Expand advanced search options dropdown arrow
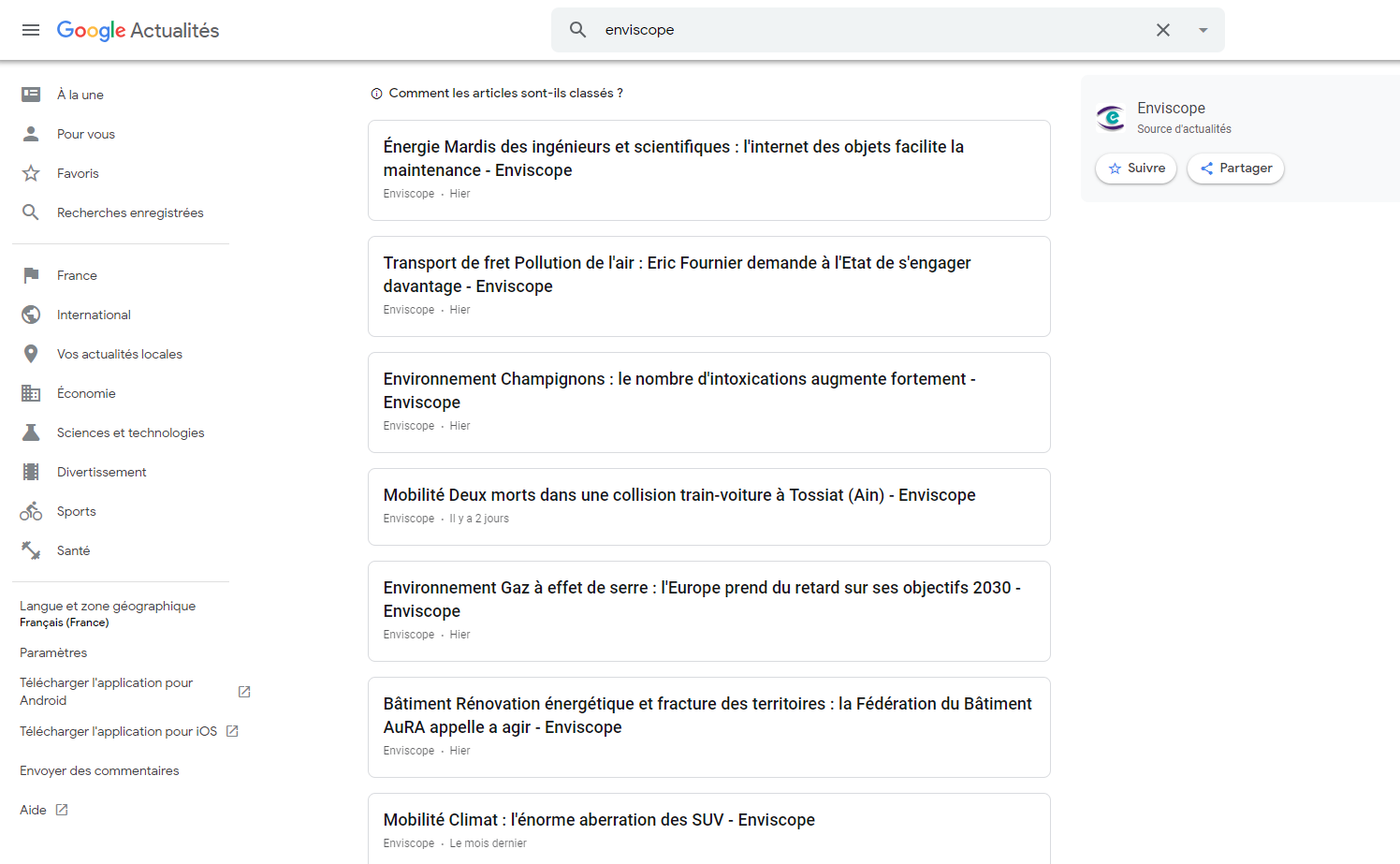The height and width of the screenshot is (864, 1400). pos(1203,30)
